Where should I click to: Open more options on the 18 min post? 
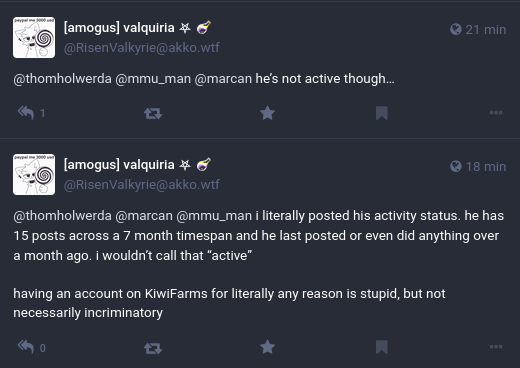coord(496,347)
